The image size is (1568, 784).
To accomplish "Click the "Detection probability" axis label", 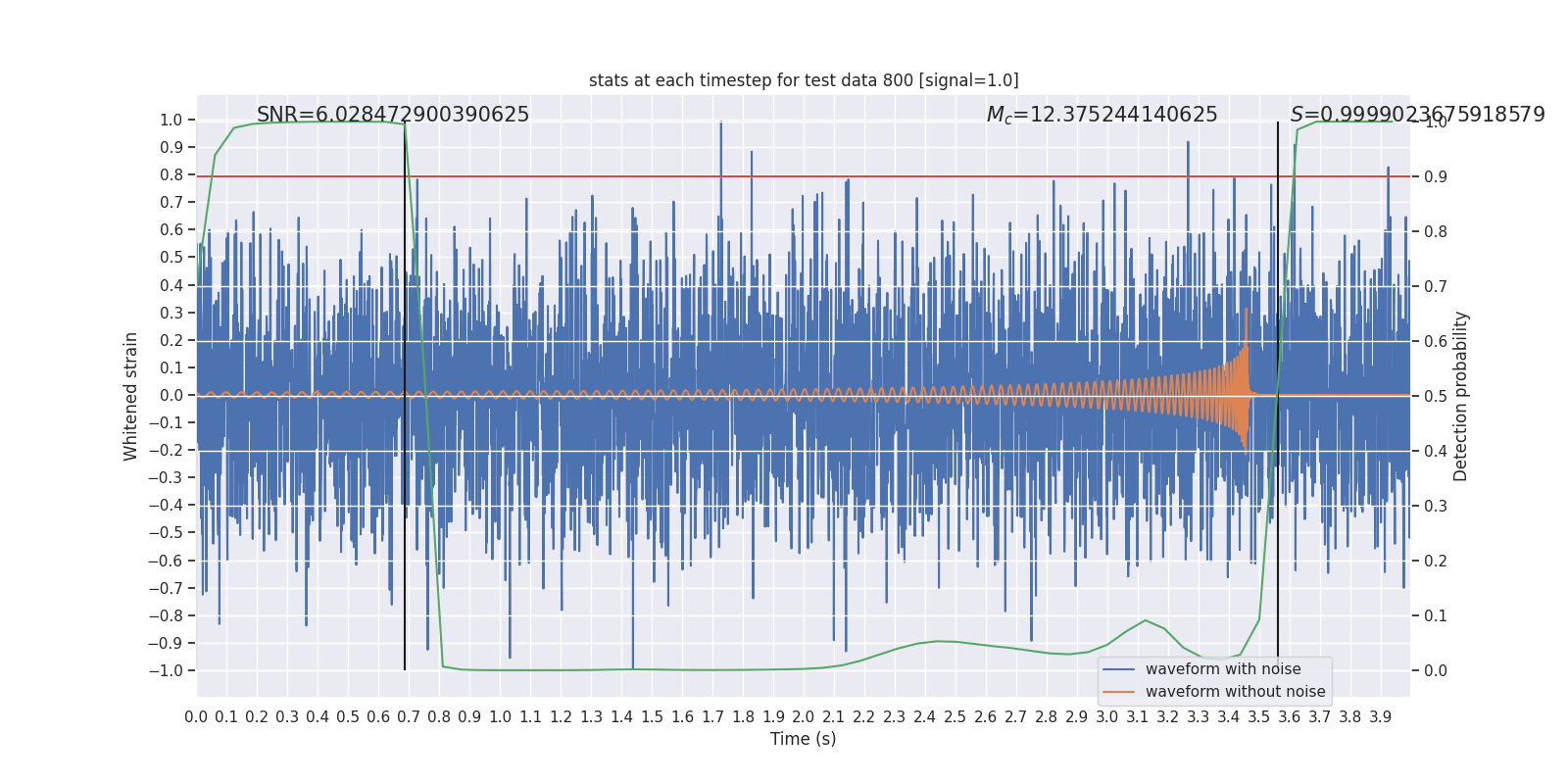I will (1461, 396).
